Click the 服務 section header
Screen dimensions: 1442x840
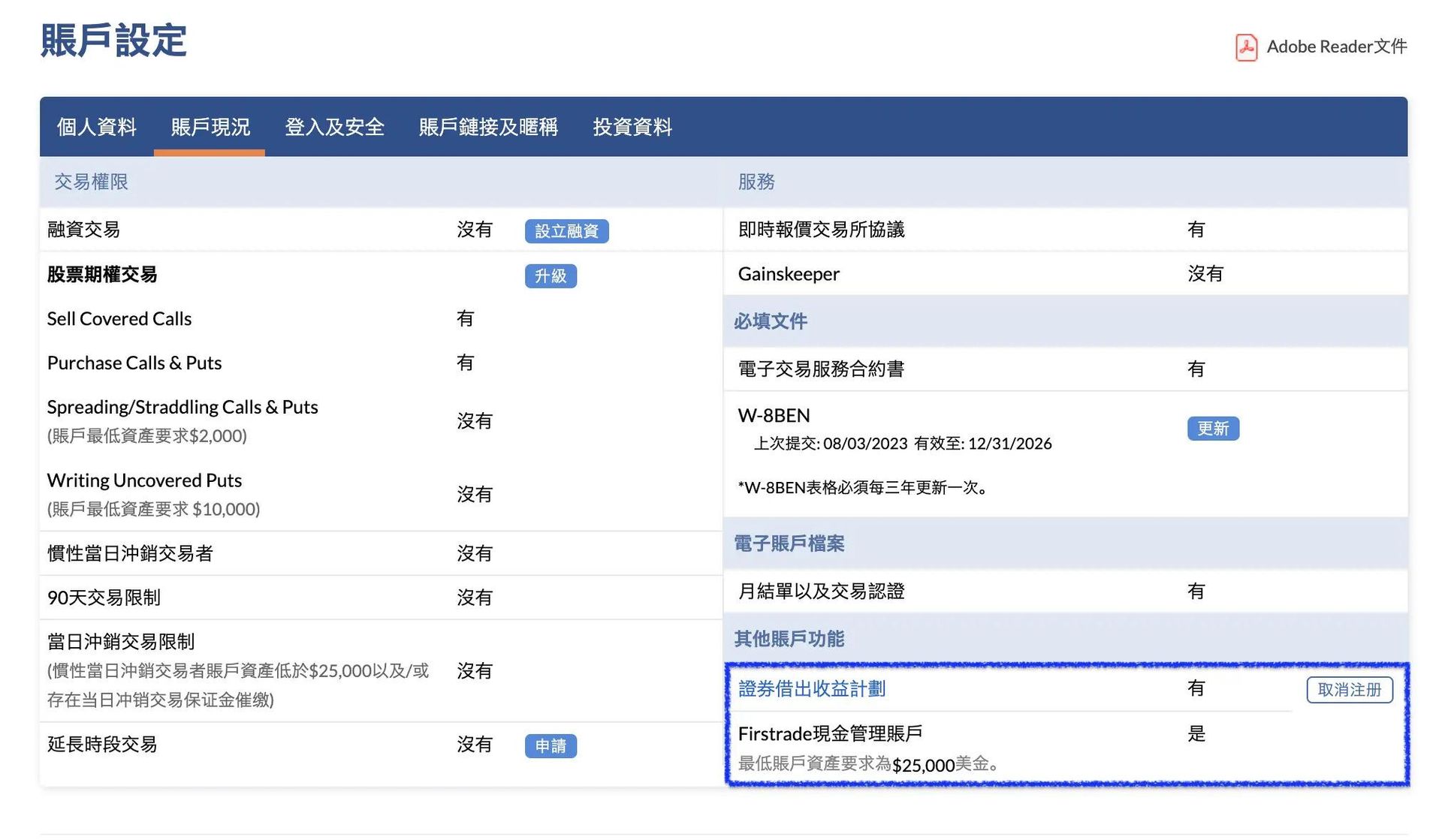click(x=756, y=182)
